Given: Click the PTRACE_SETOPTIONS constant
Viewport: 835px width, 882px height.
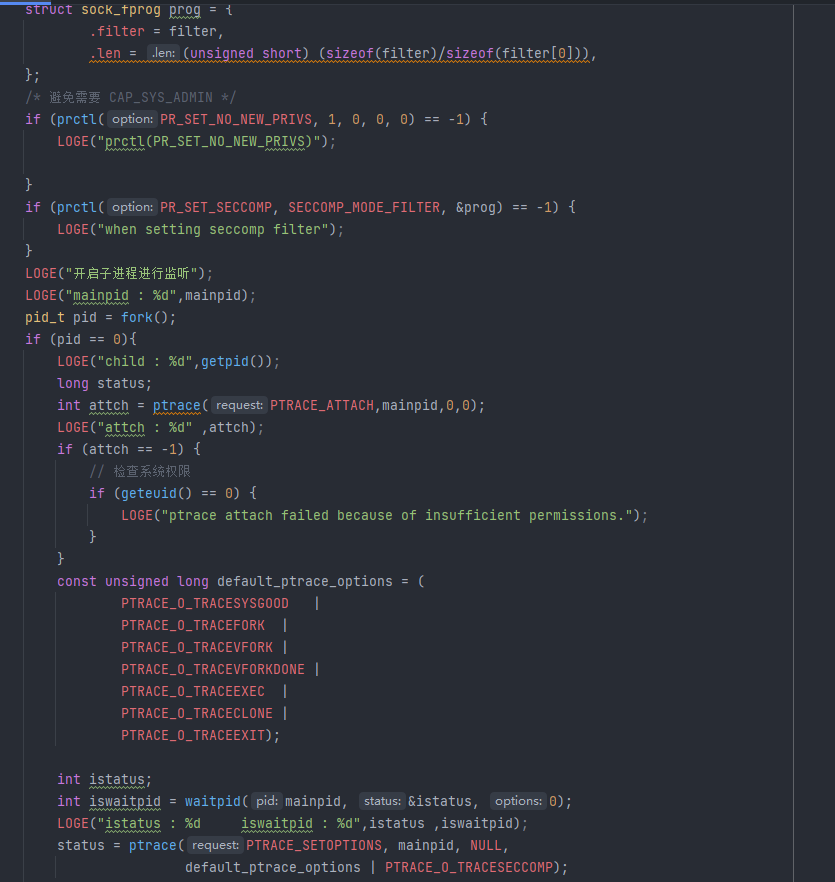Looking at the screenshot, I should pyautogui.click(x=314, y=845).
